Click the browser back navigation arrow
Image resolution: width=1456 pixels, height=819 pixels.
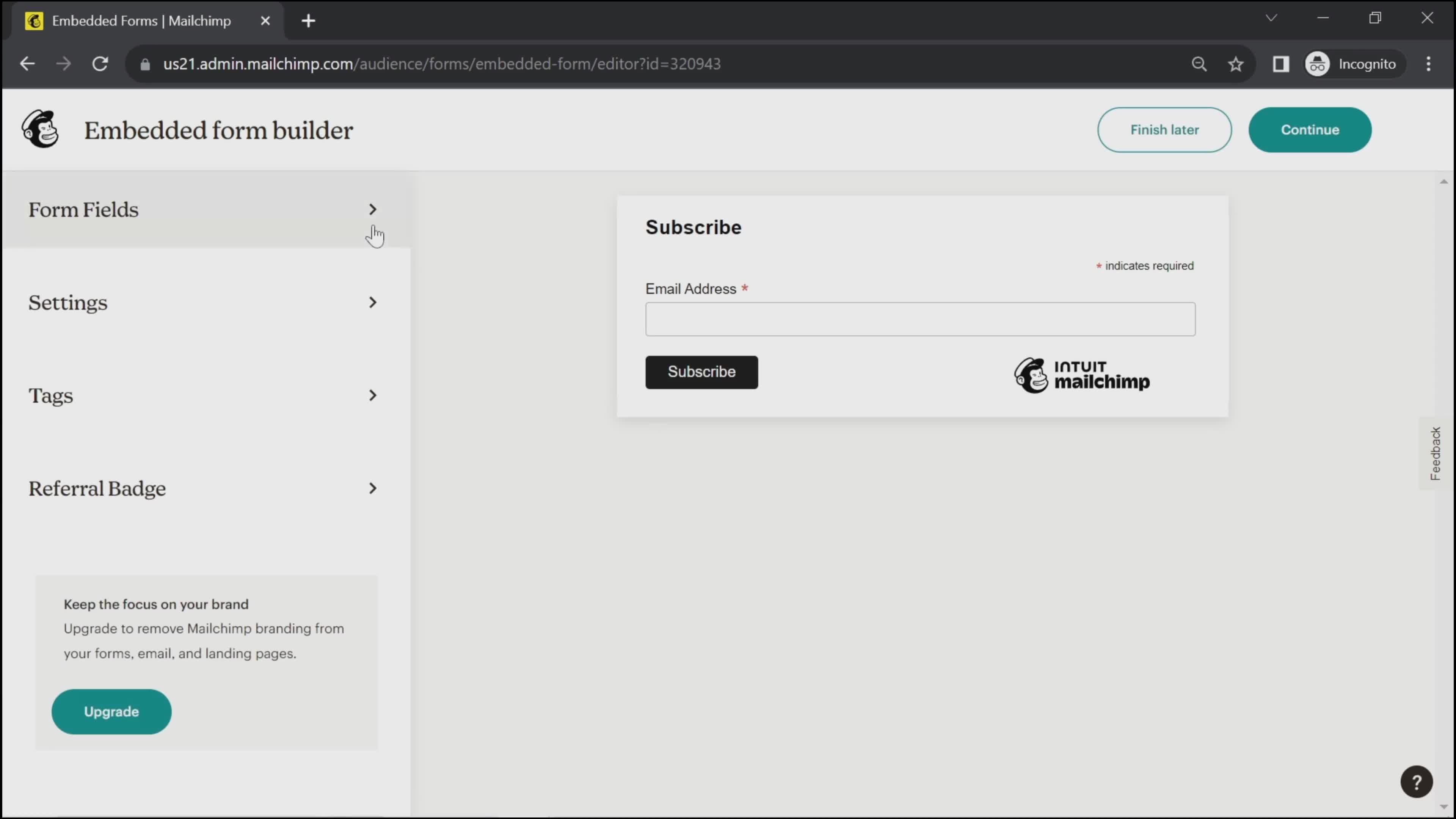click(27, 63)
